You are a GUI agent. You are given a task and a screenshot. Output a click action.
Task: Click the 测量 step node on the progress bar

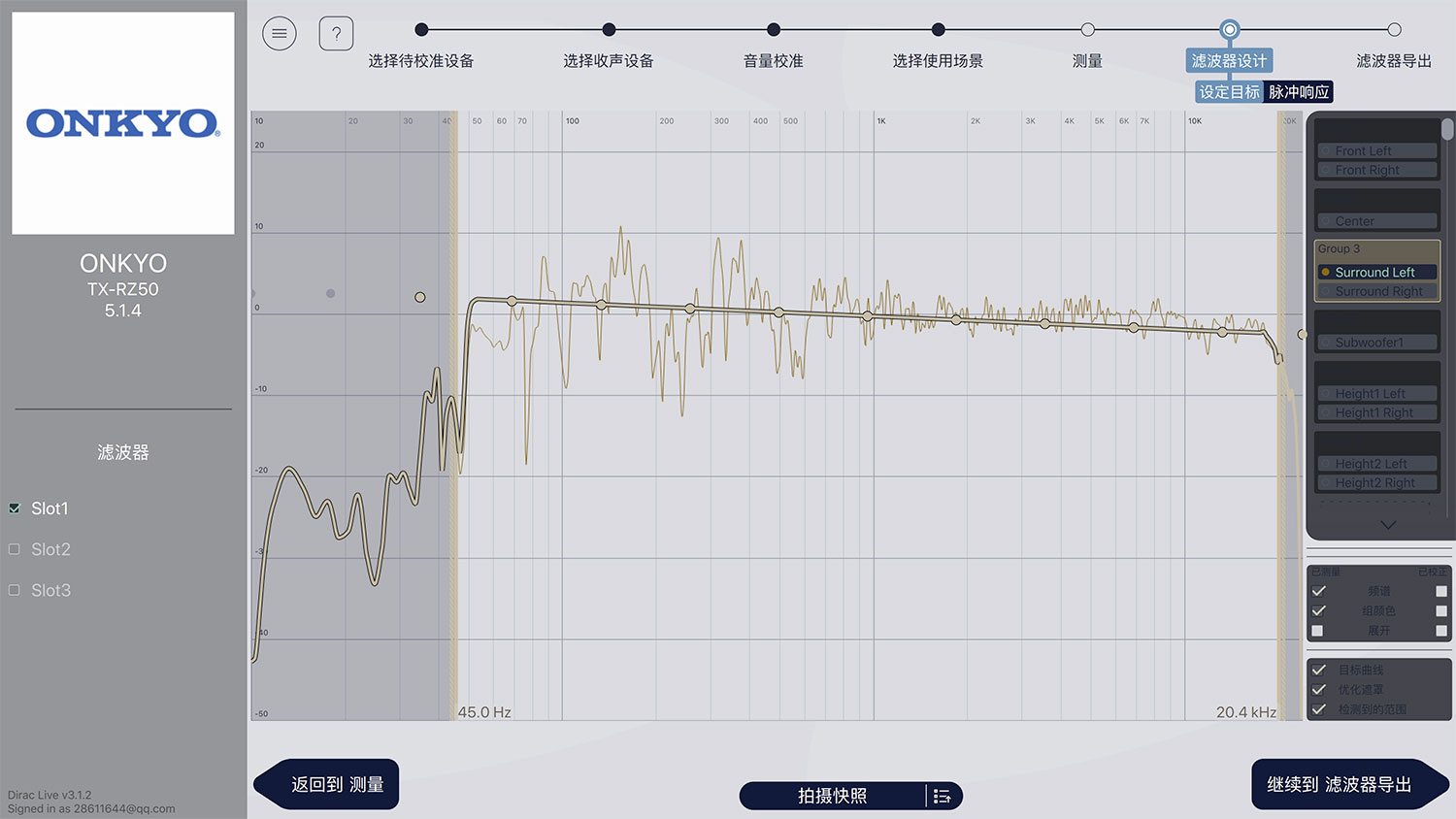(1087, 29)
